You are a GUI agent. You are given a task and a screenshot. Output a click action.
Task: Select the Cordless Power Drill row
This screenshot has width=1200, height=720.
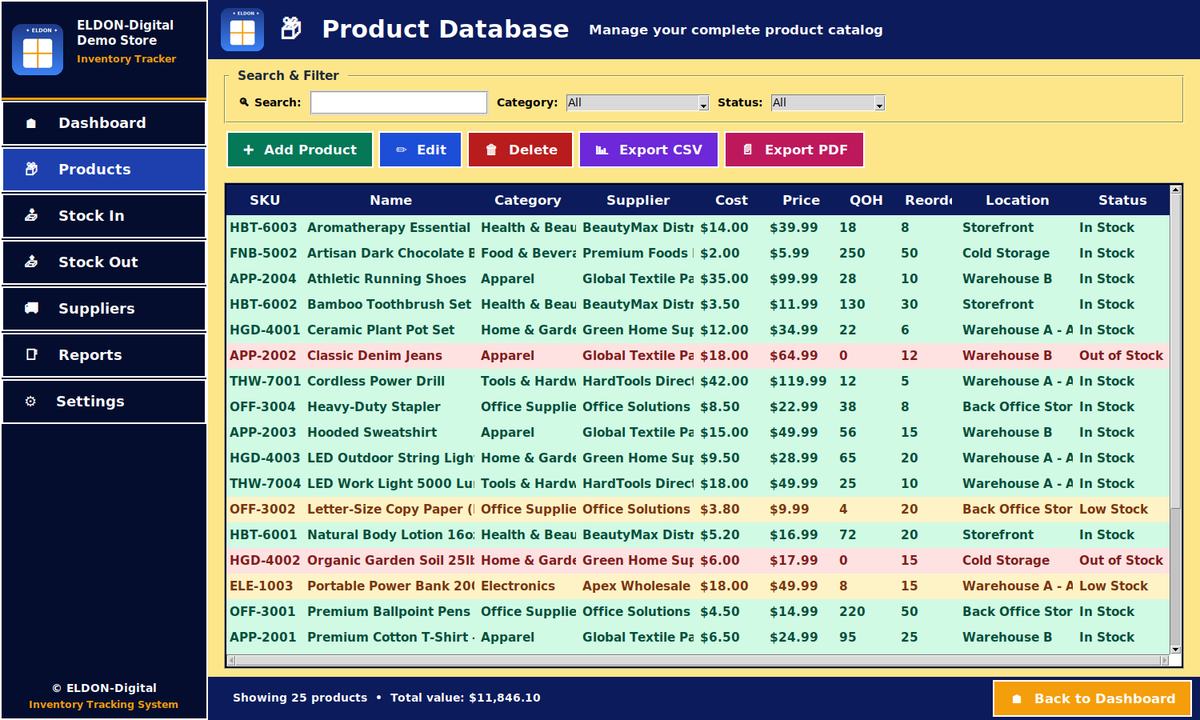(698, 381)
